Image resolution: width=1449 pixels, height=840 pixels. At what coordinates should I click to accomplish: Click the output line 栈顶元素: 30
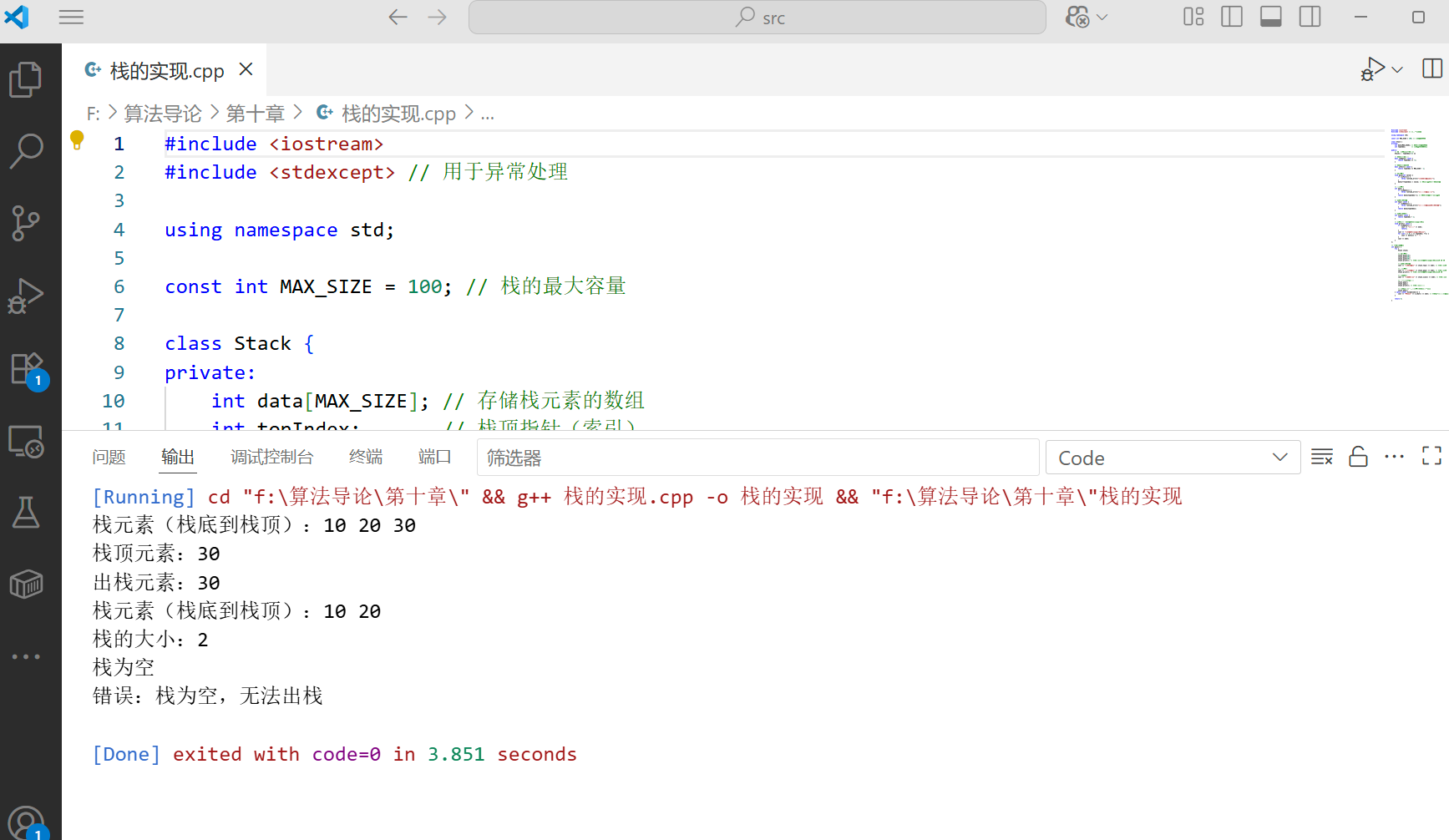156,554
